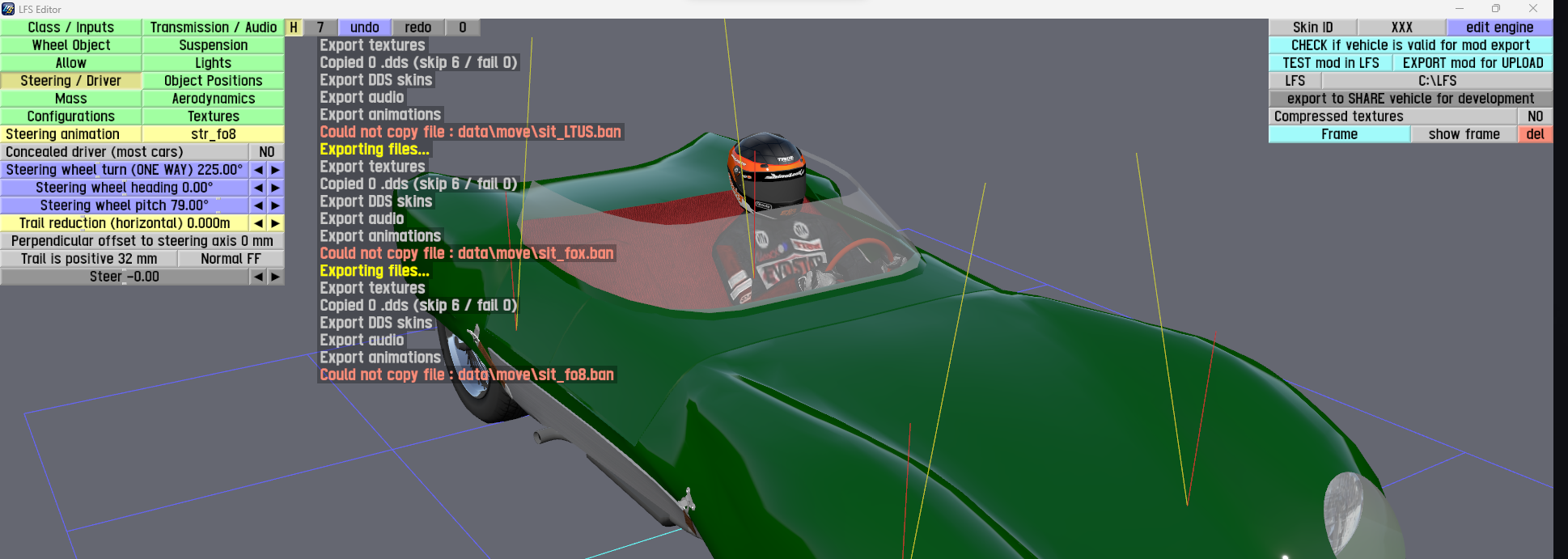The width and height of the screenshot is (1568, 559).
Task: Click the Frame button
Action: click(1340, 134)
